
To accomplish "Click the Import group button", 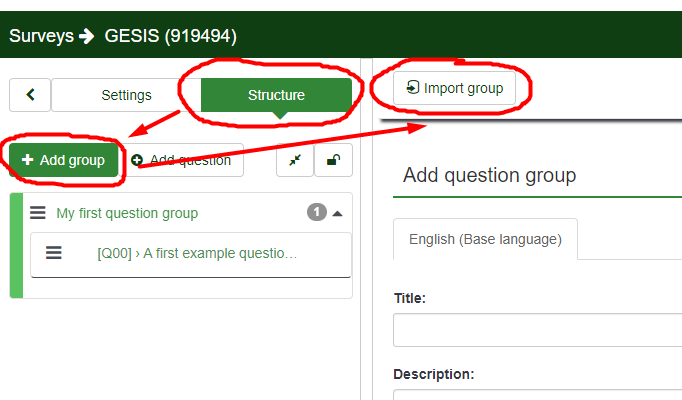I will click(x=454, y=88).
